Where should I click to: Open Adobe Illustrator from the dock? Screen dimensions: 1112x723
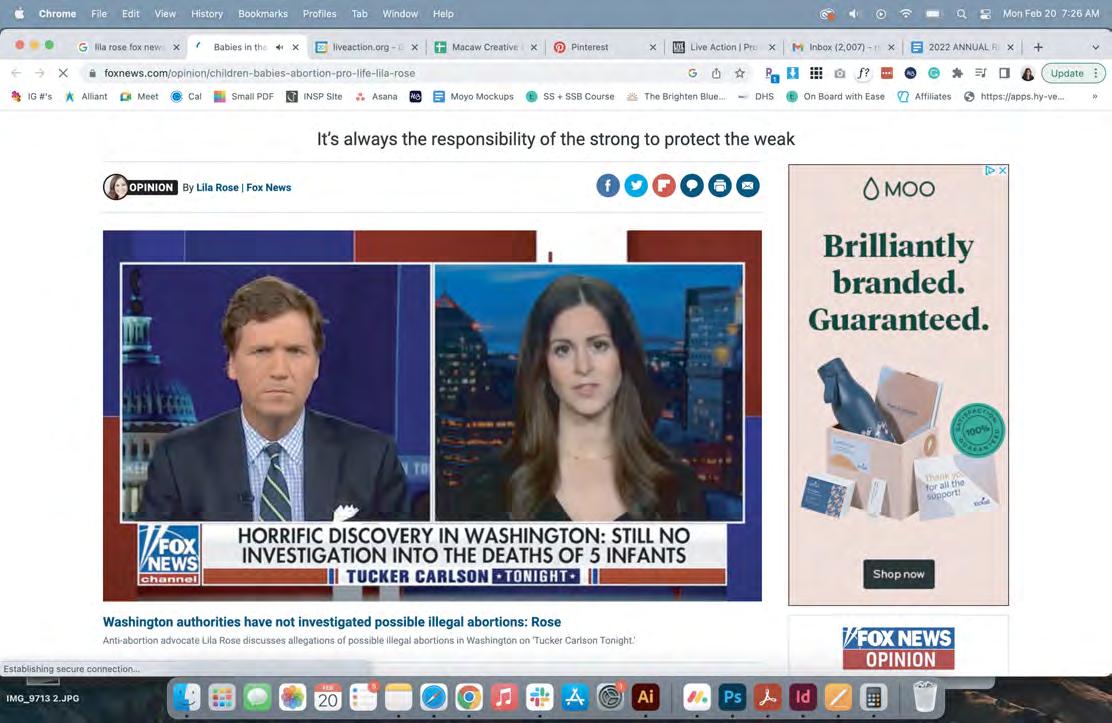coord(645,697)
